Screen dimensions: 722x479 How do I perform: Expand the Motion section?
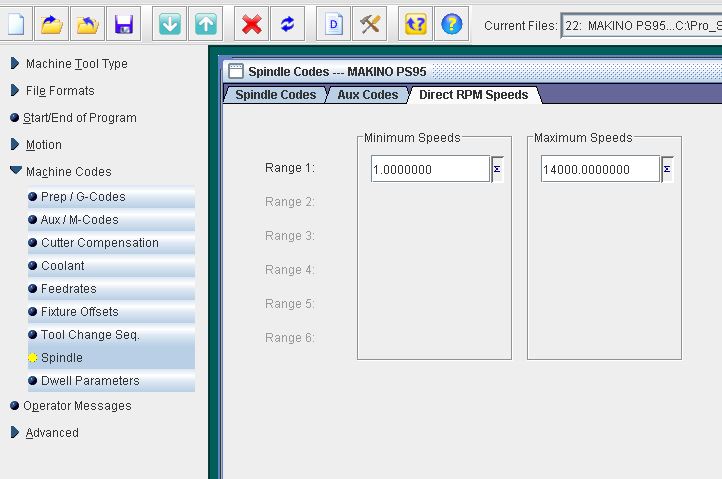click(x=15, y=144)
